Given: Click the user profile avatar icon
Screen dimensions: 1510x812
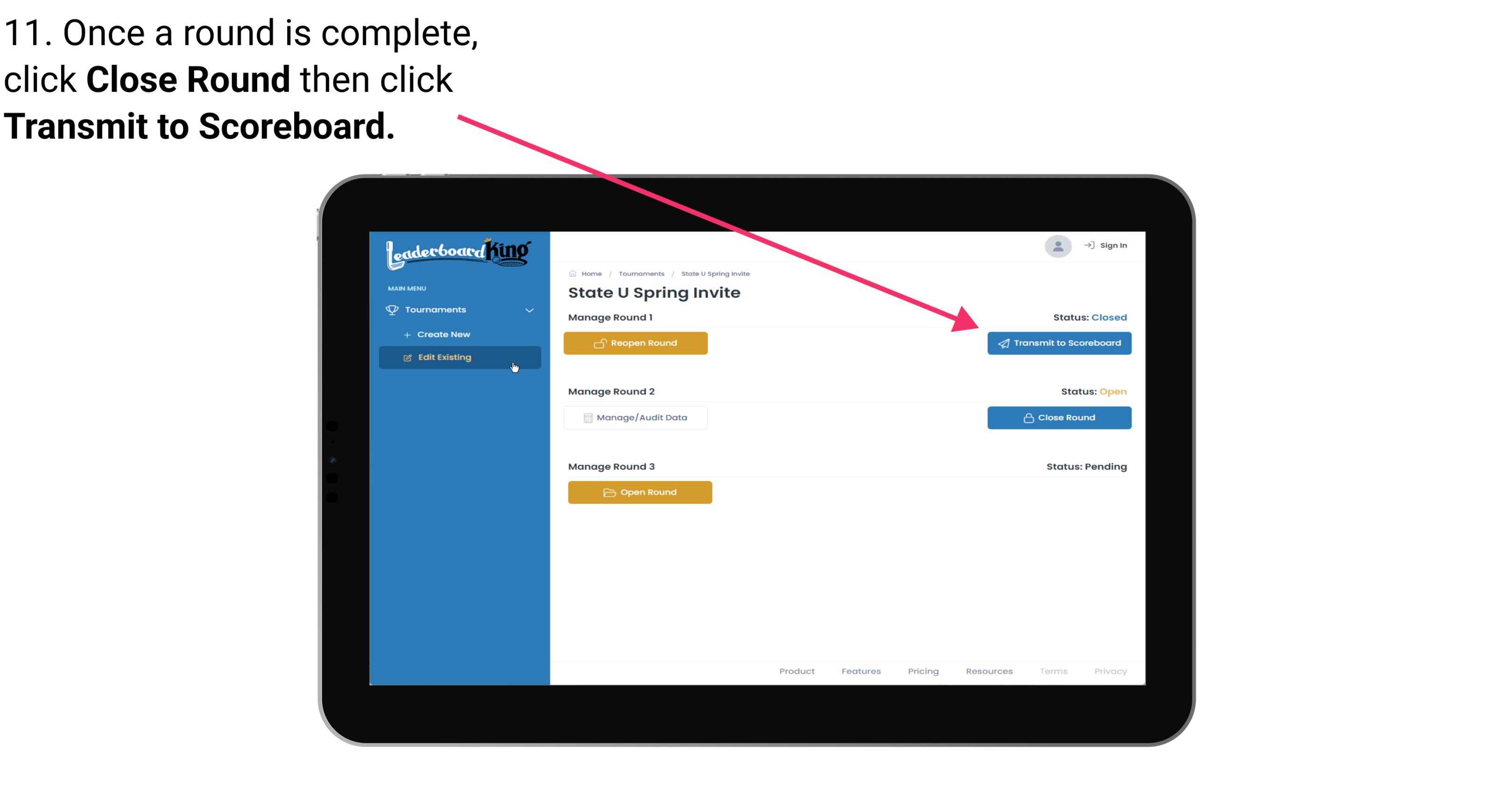Looking at the screenshot, I should click(x=1057, y=246).
